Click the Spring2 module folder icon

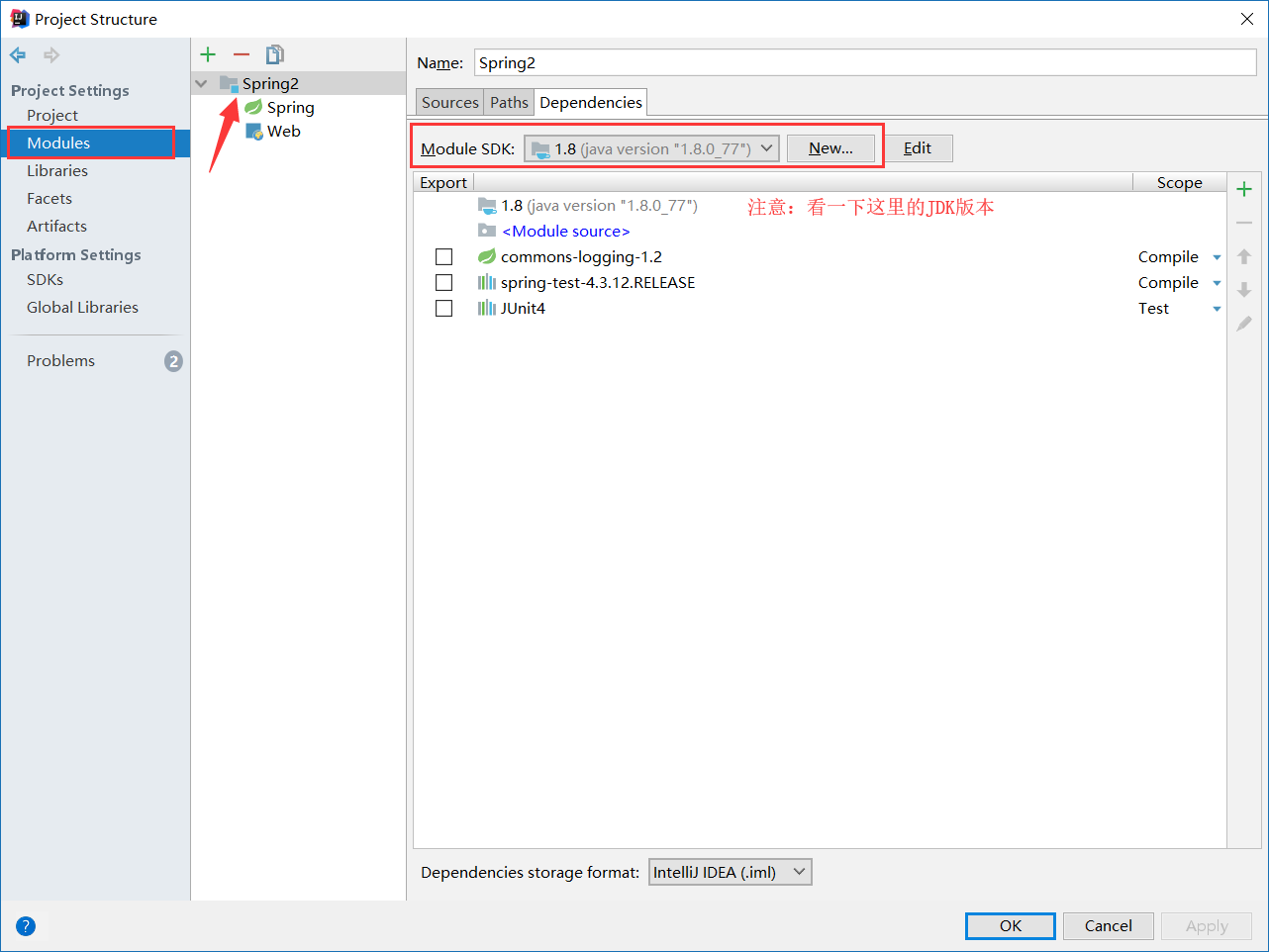tap(229, 83)
